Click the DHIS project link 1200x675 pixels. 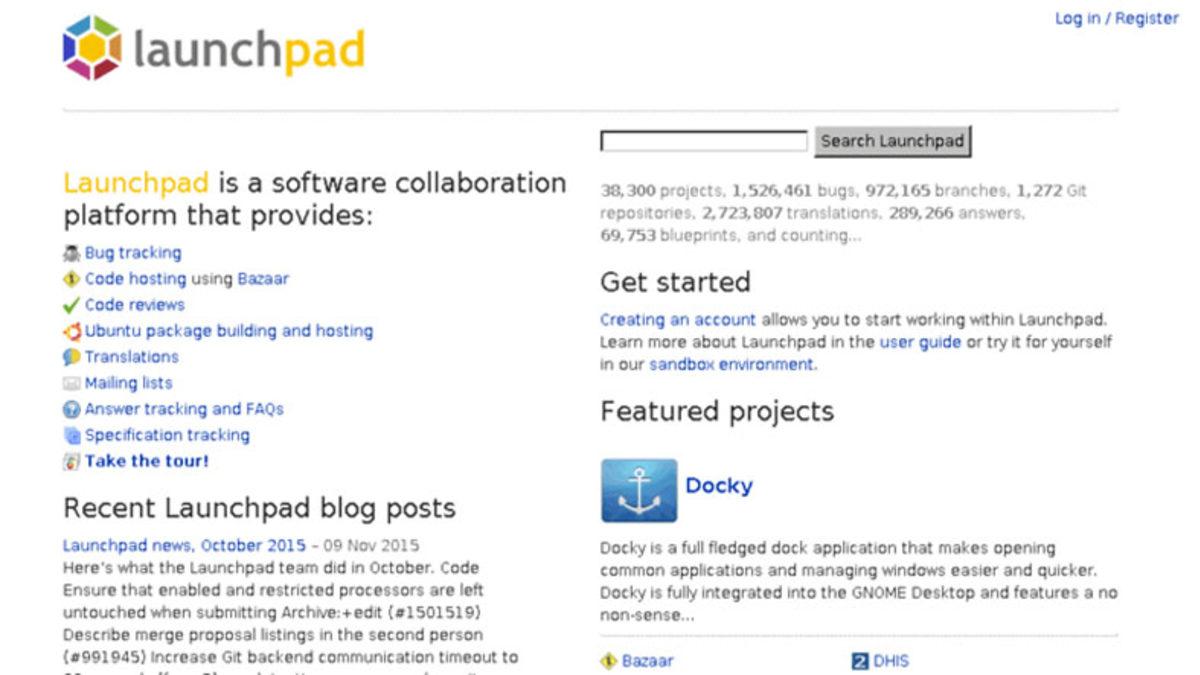pyautogui.click(x=888, y=661)
